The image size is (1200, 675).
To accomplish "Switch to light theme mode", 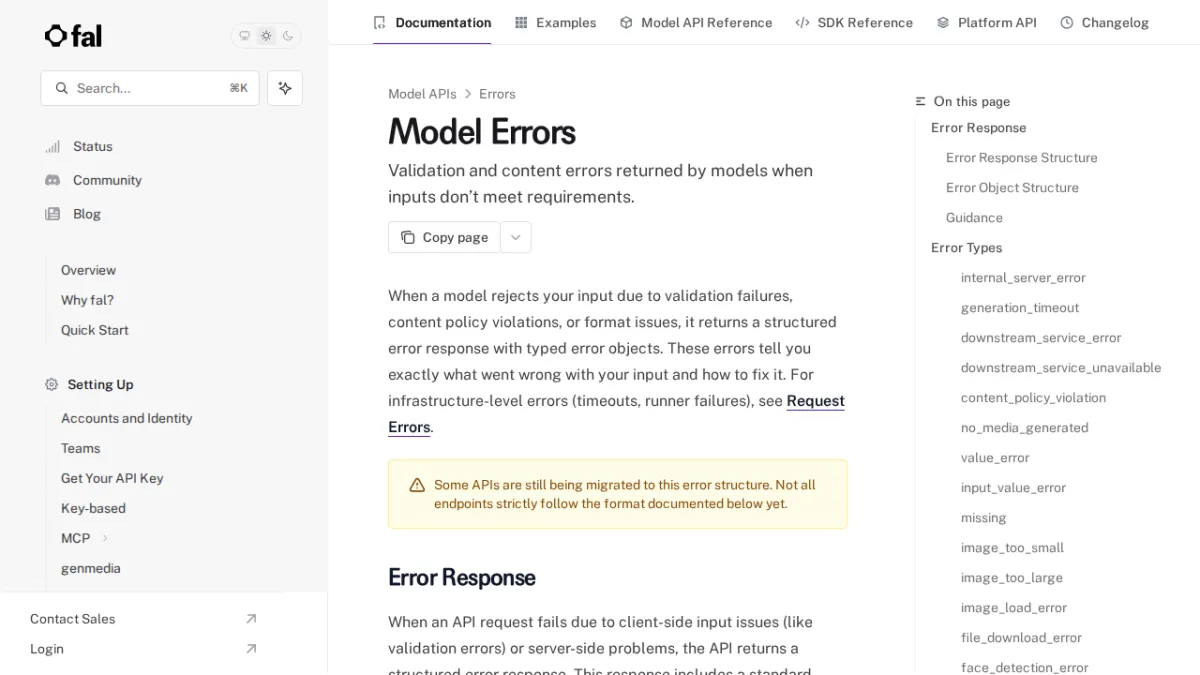I will [266, 36].
